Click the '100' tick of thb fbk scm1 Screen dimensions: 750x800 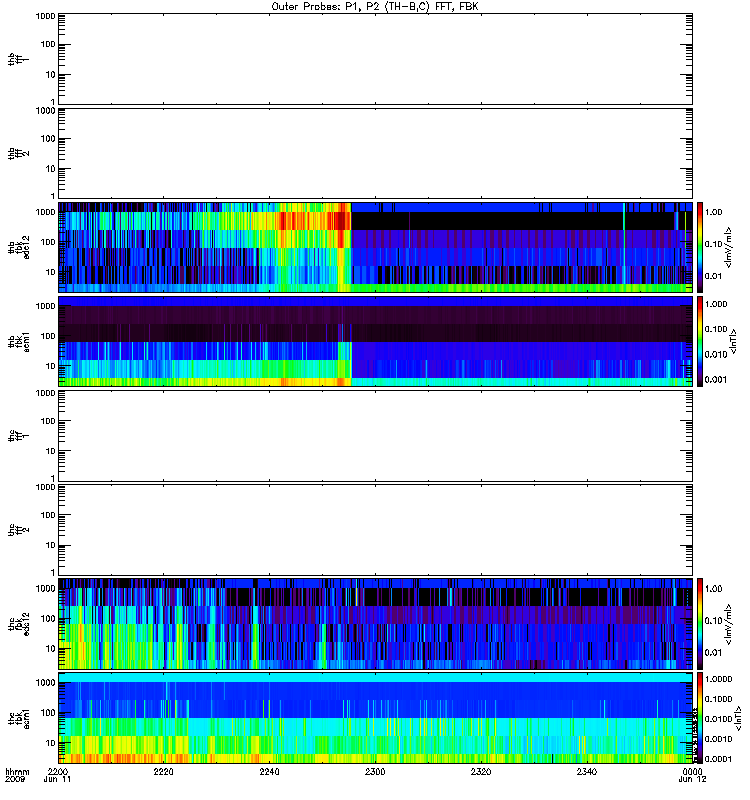[47, 336]
